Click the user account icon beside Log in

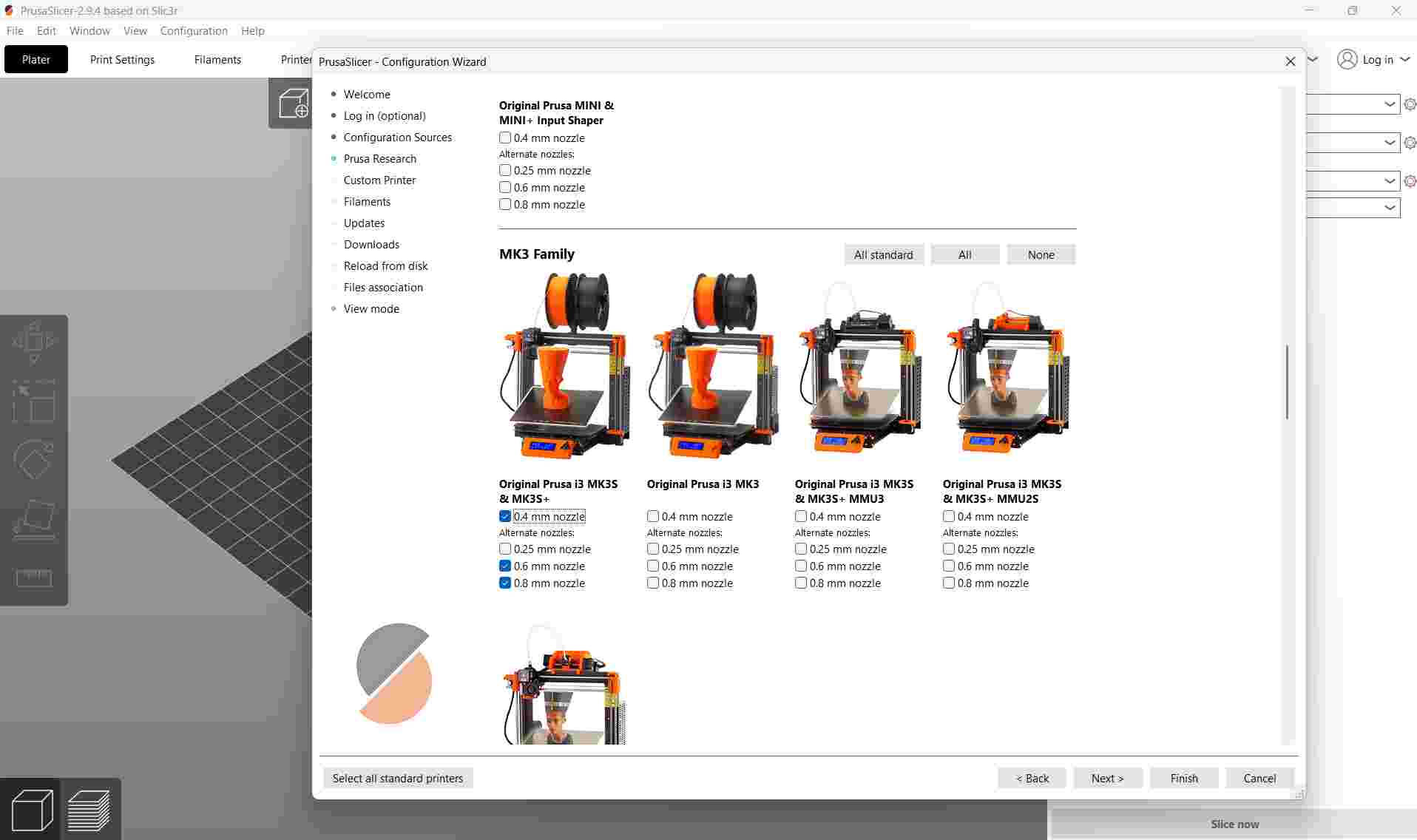point(1347,59)
